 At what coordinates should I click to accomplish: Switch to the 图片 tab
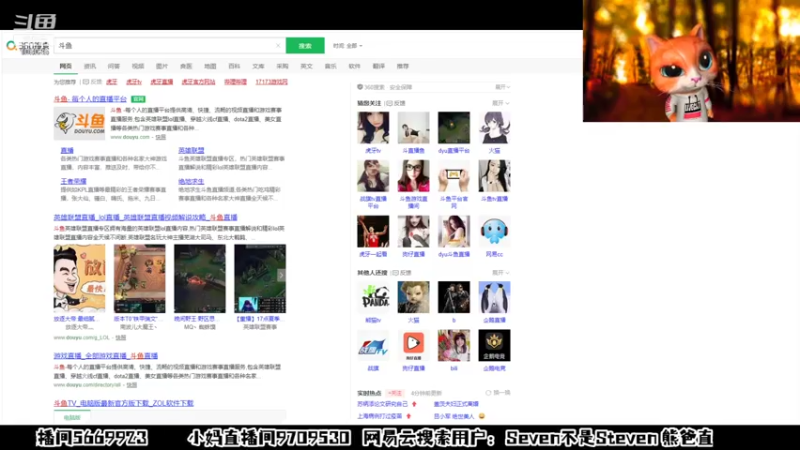162,66
